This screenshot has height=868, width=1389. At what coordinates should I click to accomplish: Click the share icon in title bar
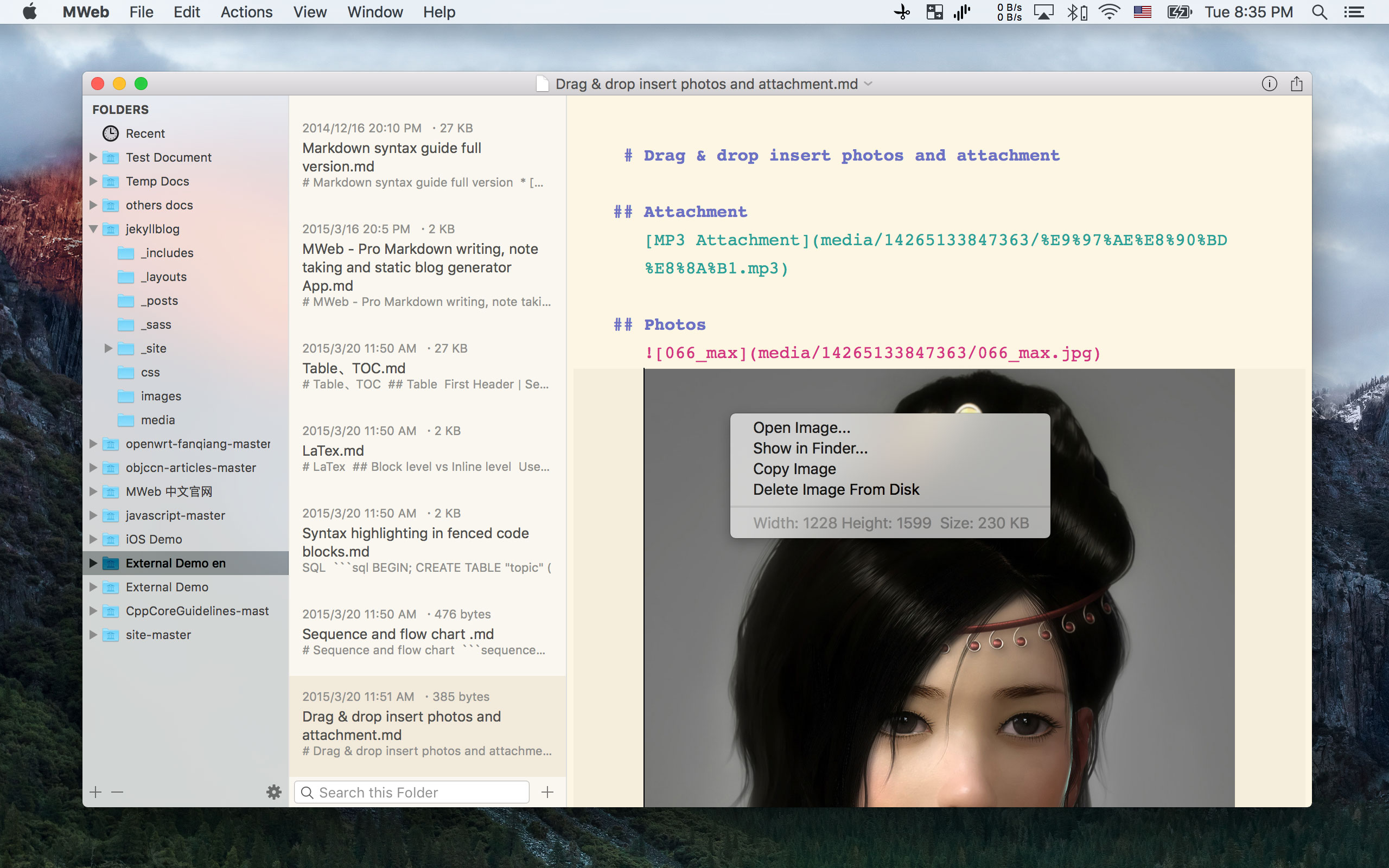tap(1296, 84)
